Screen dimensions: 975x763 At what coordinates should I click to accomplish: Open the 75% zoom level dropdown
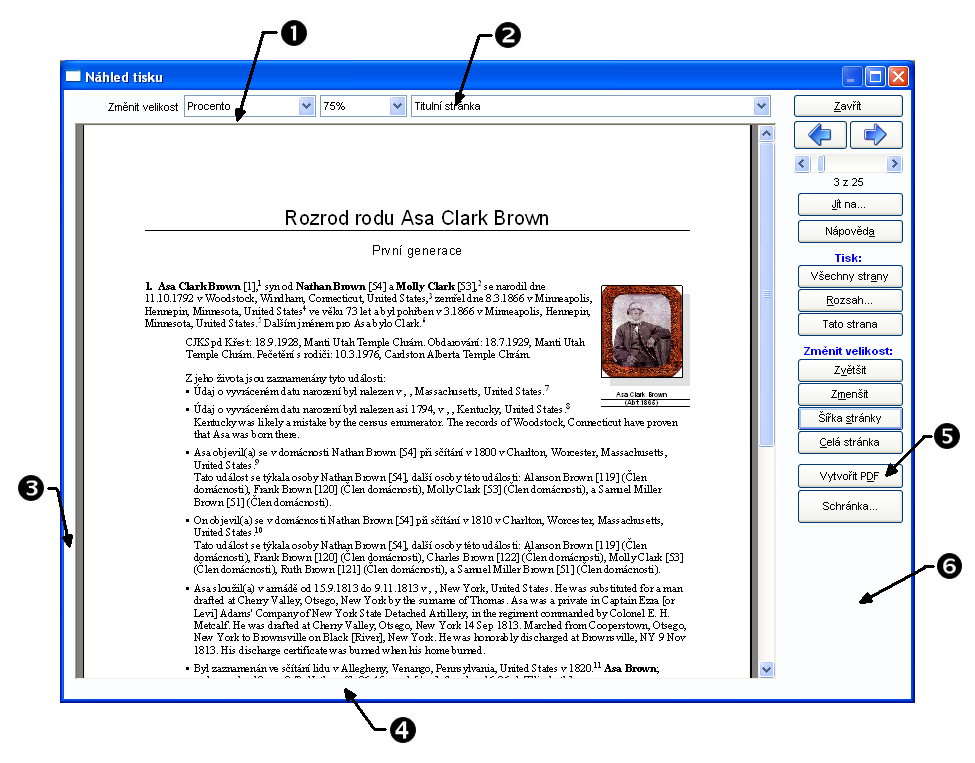[x=396, y=106]
